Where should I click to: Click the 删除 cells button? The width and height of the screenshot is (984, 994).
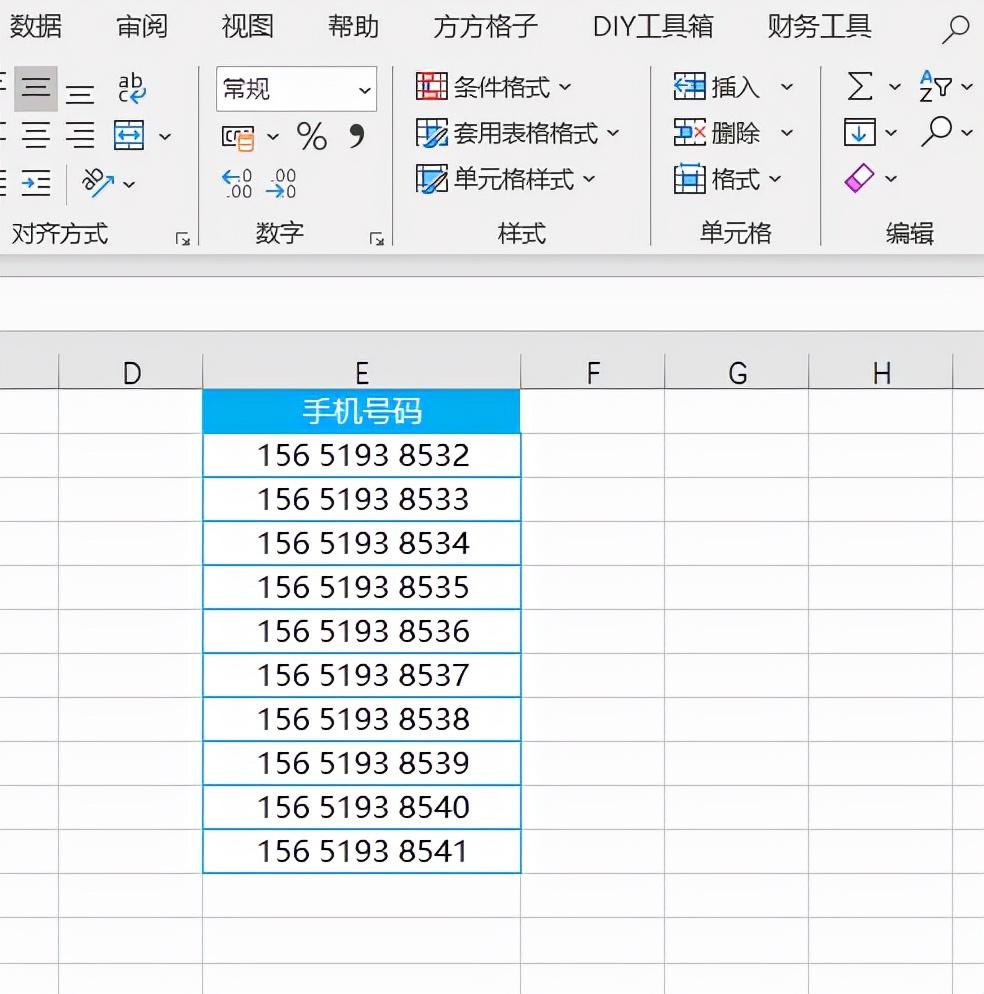720,133
